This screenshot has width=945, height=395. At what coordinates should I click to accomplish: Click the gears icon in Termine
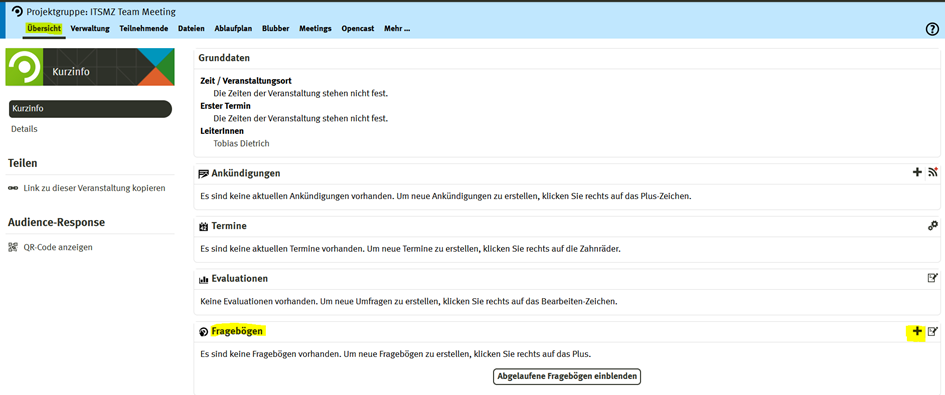[933, 226]
